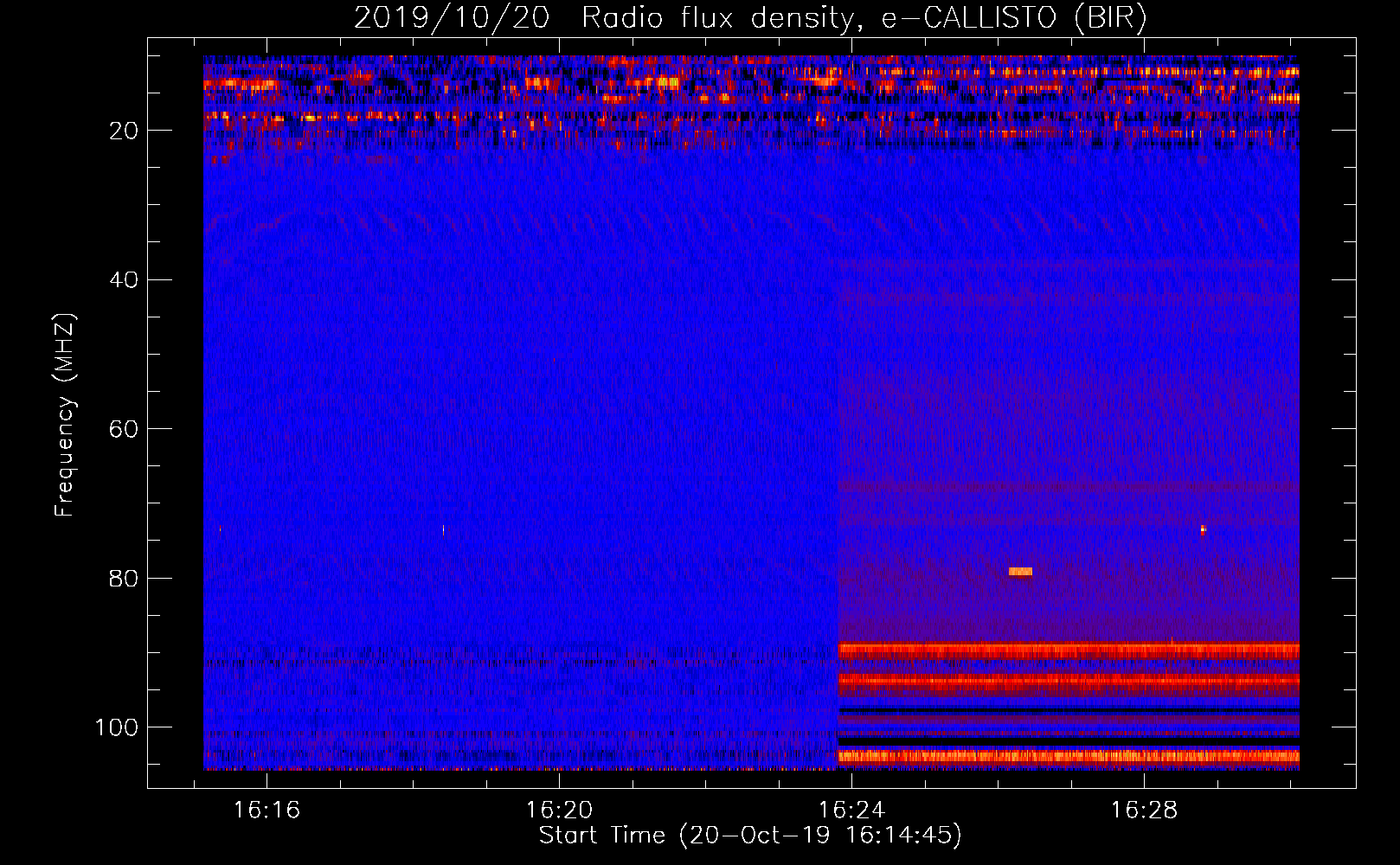
Task: Click the 60 frequency tick label
Action: click(125, 429)
